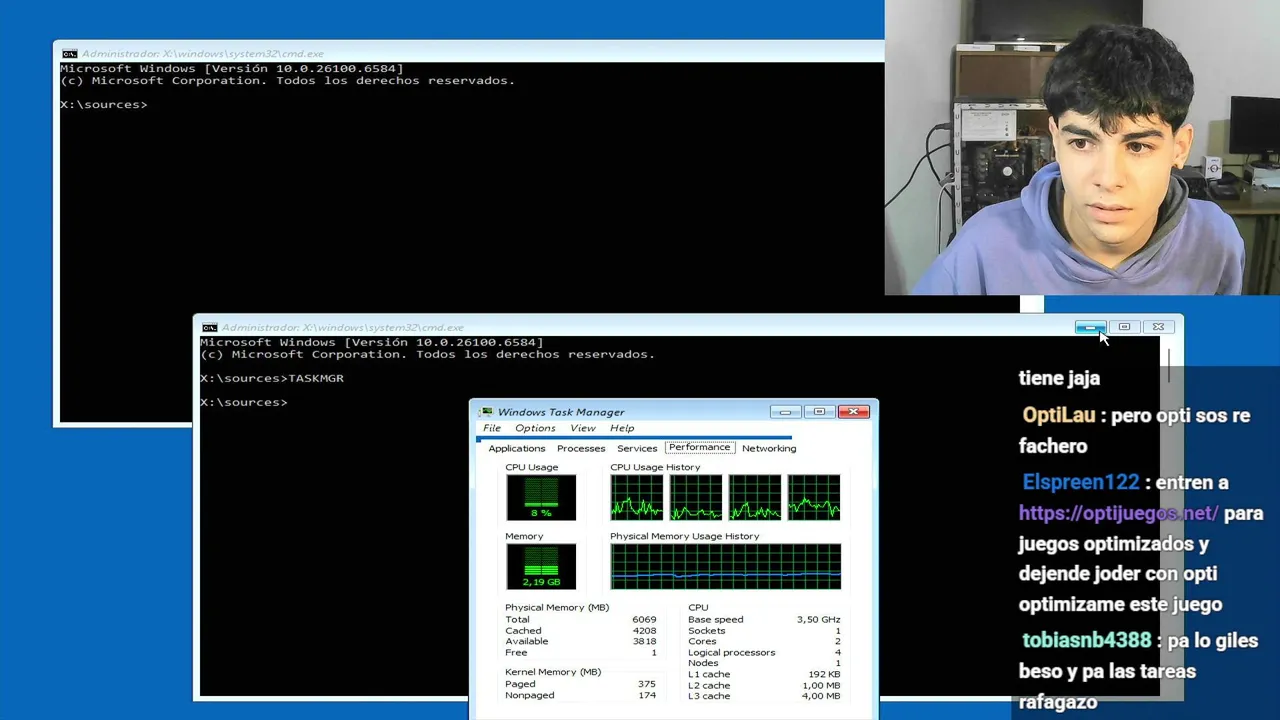Viewport: 1280px width, 720px height.
Task: Click the last CPU Usage History graph
Action: pos(814,497)
